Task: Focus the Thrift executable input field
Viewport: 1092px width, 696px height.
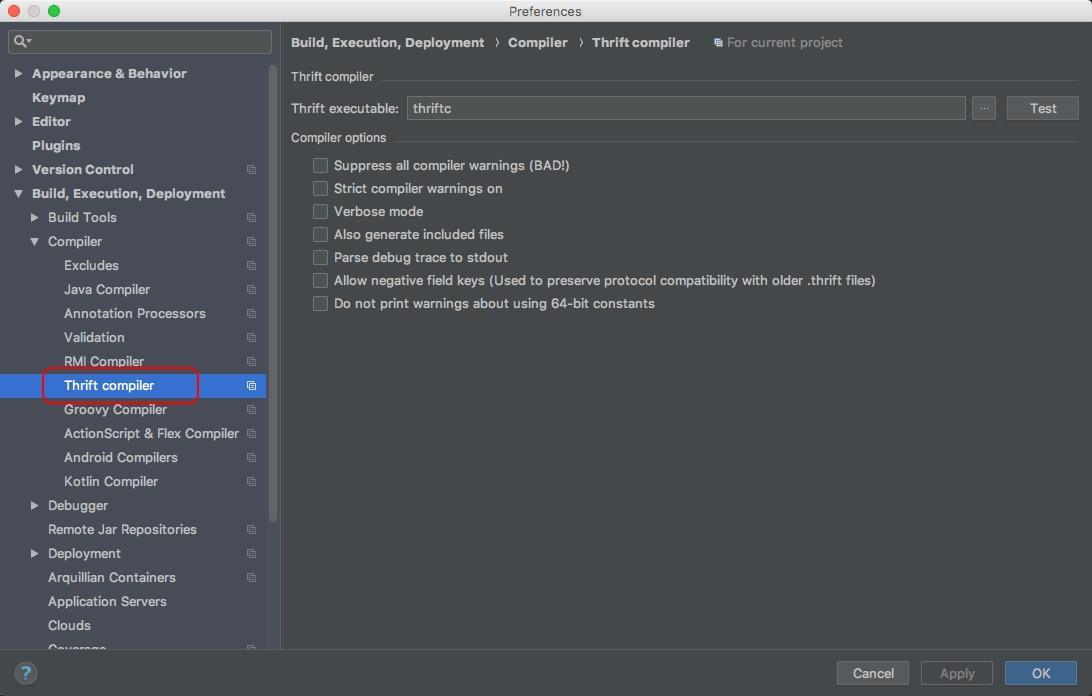Action: pos(686,108)
